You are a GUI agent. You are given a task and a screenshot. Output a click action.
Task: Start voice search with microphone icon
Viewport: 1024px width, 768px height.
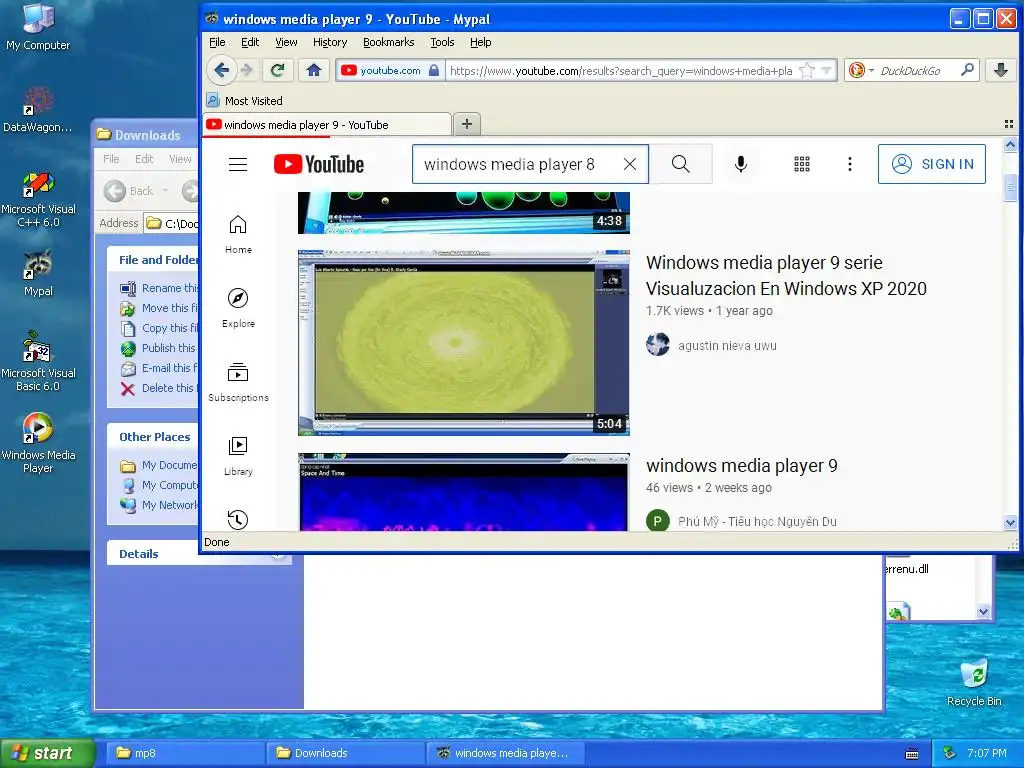(x=741, y=164)
